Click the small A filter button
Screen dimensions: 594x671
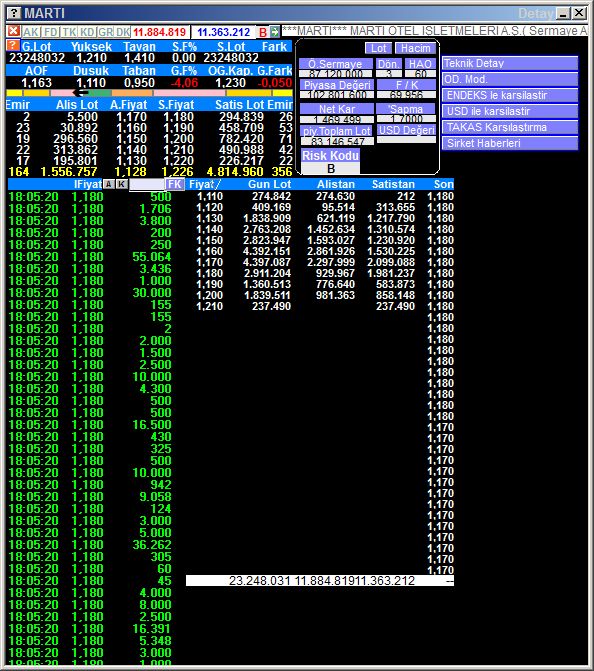(109, 184)
